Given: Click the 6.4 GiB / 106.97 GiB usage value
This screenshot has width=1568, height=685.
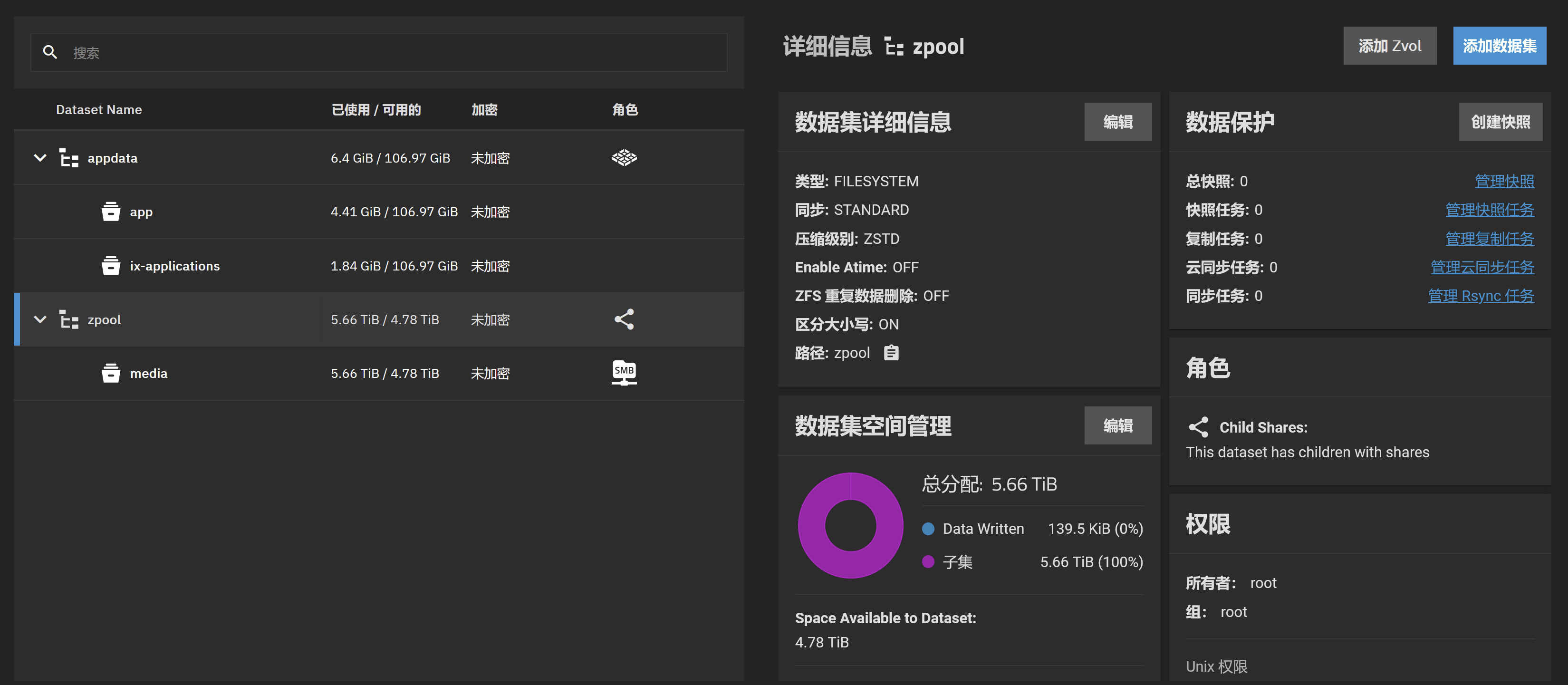Looking at the screenshot, I should click(390, 158).
